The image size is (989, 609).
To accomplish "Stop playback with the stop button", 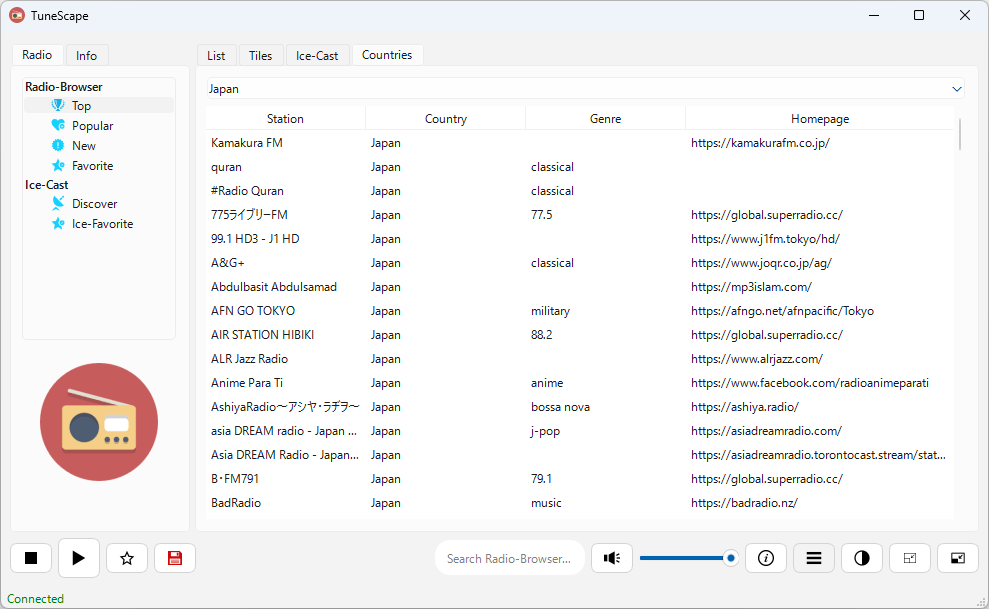I will pos(31,558).
